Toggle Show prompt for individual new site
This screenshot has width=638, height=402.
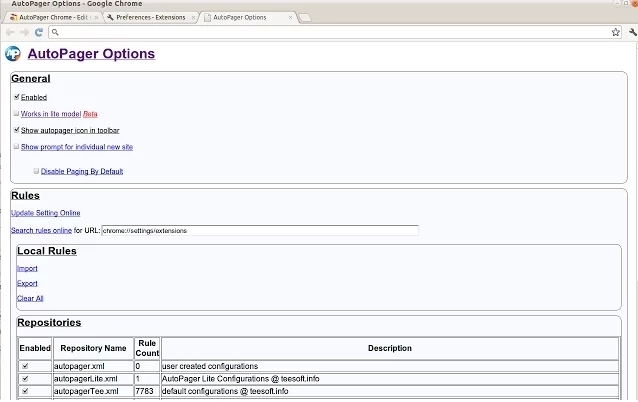point(16,146)
